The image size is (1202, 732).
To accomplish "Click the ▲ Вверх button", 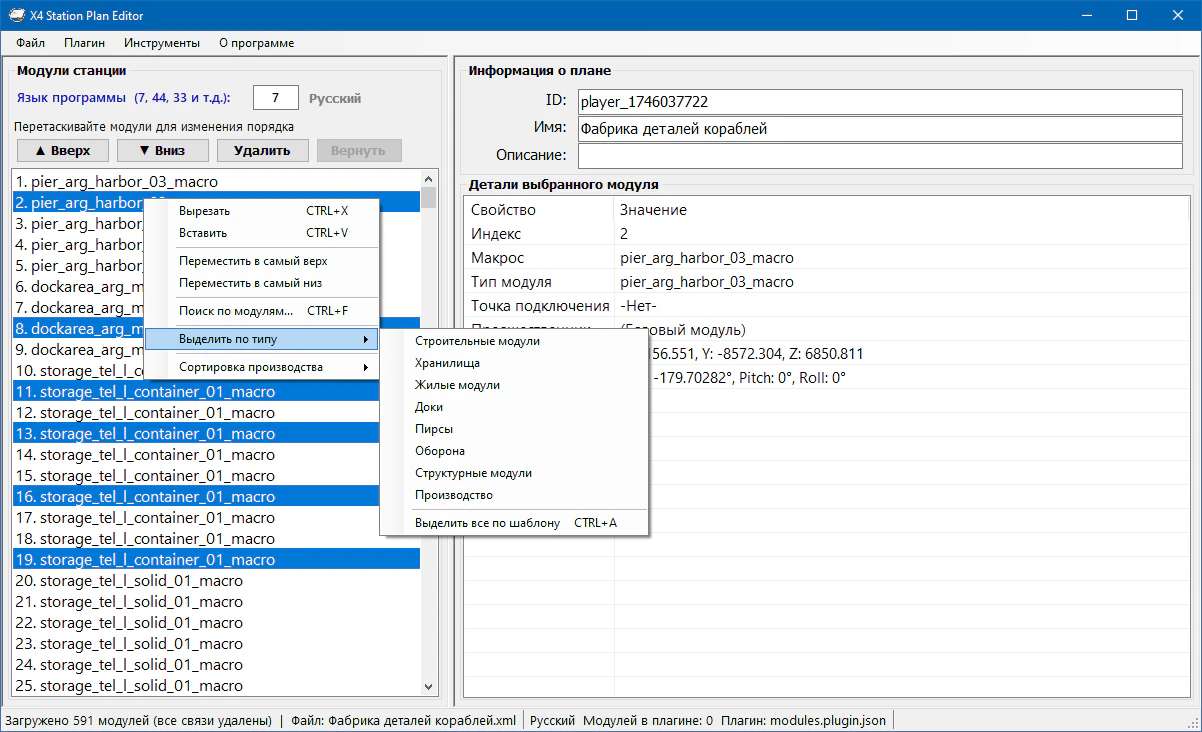I will point(62,150).
